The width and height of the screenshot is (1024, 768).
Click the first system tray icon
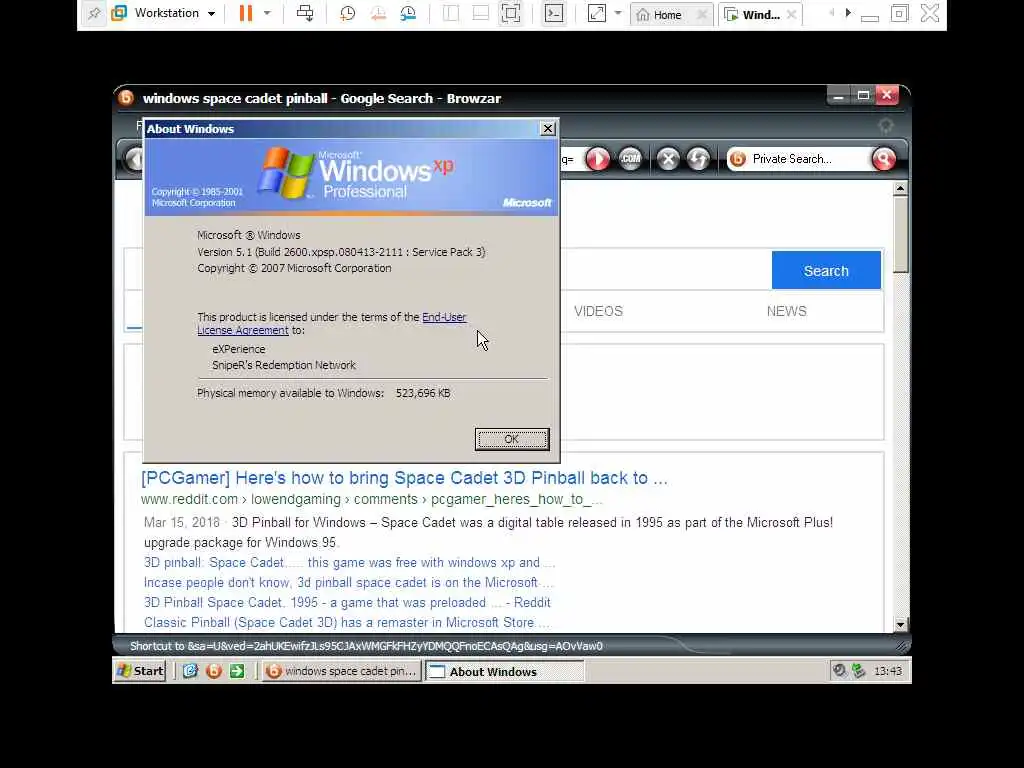pyautogui.click(x=839, y=670)
